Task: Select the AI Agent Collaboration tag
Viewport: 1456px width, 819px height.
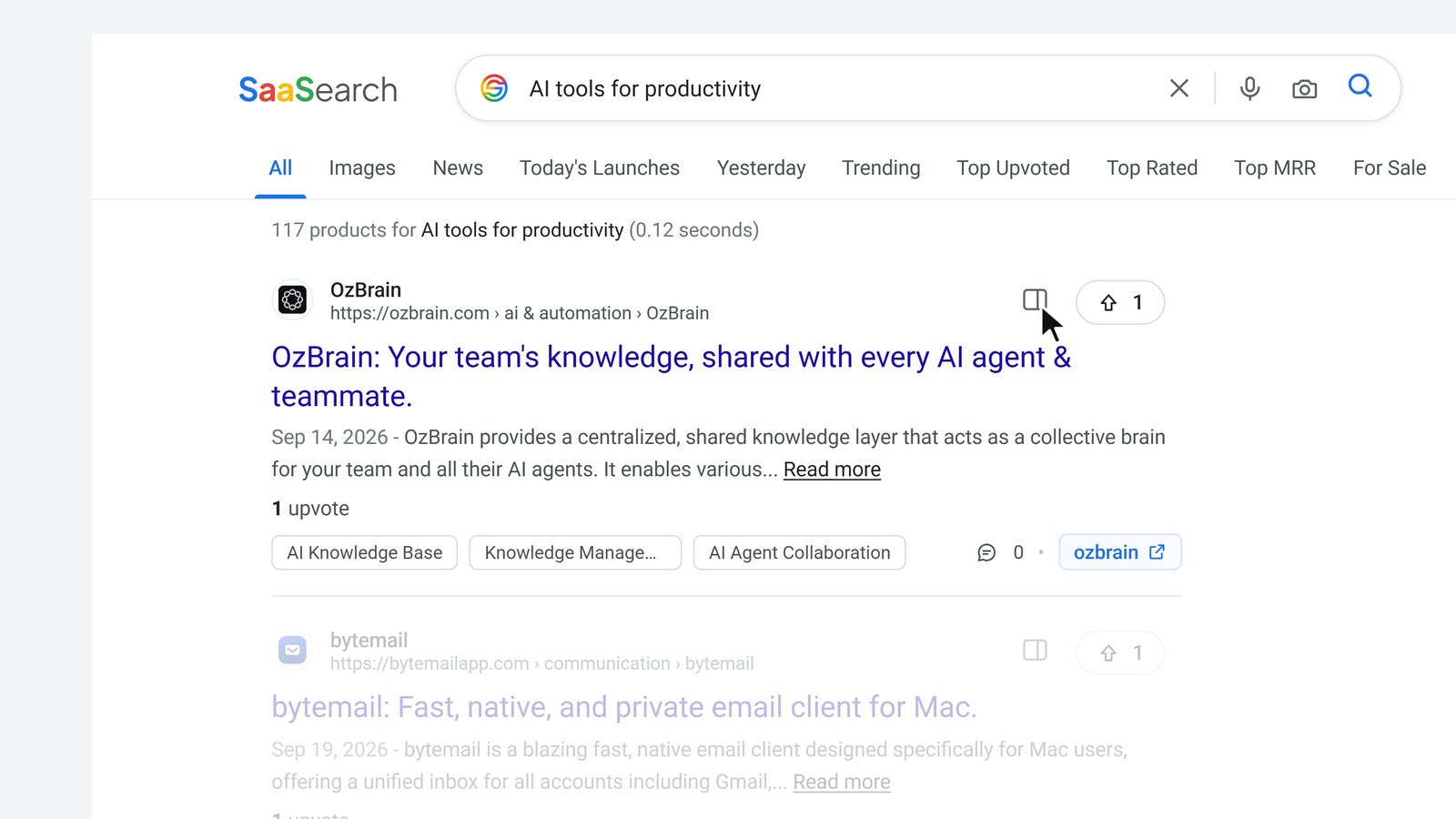Action: pyautogui.click(x=799, y=552)
